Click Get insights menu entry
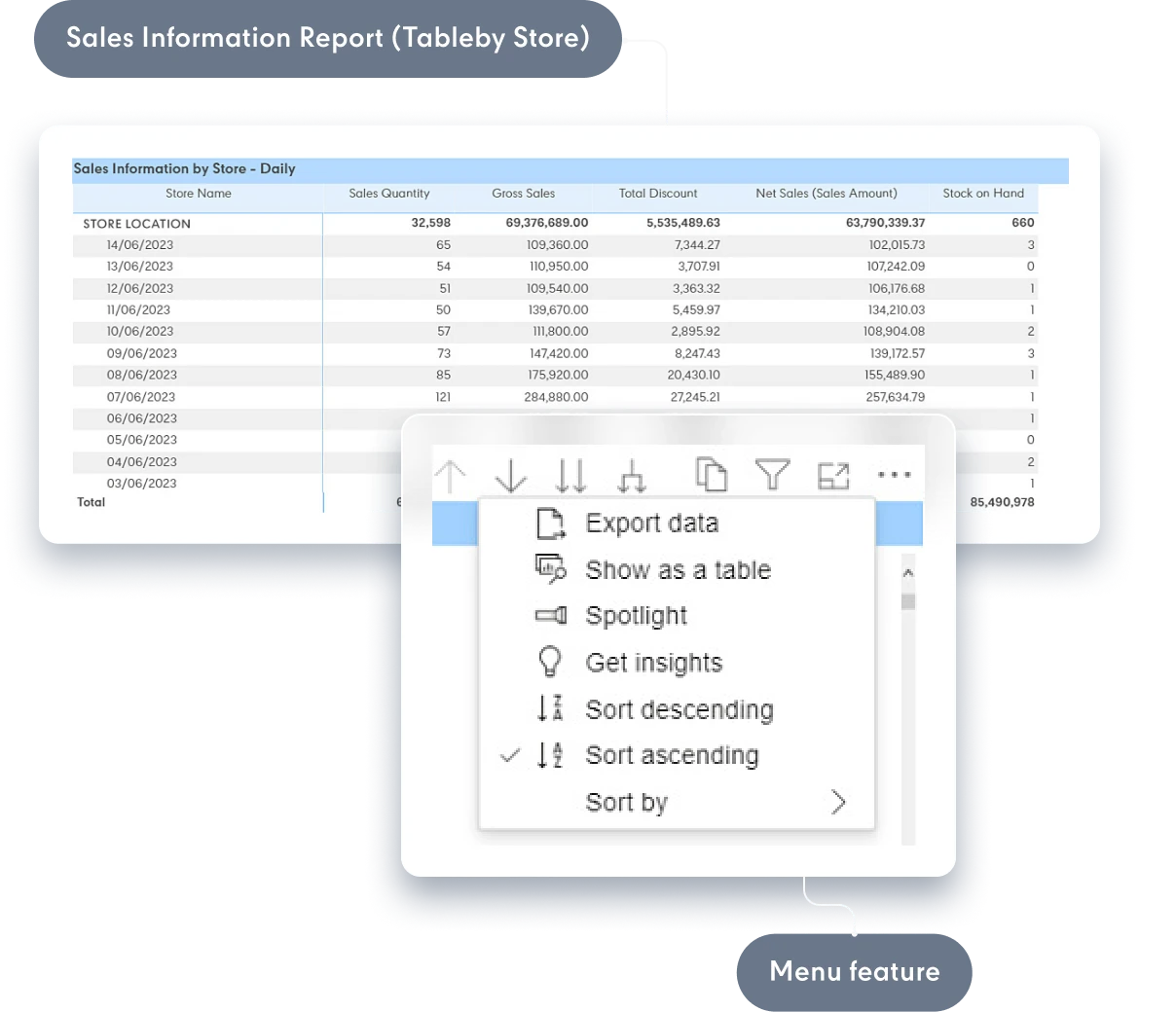Image resolution: width=1176 pixels, height=1012 pixels. pos(653,663)
